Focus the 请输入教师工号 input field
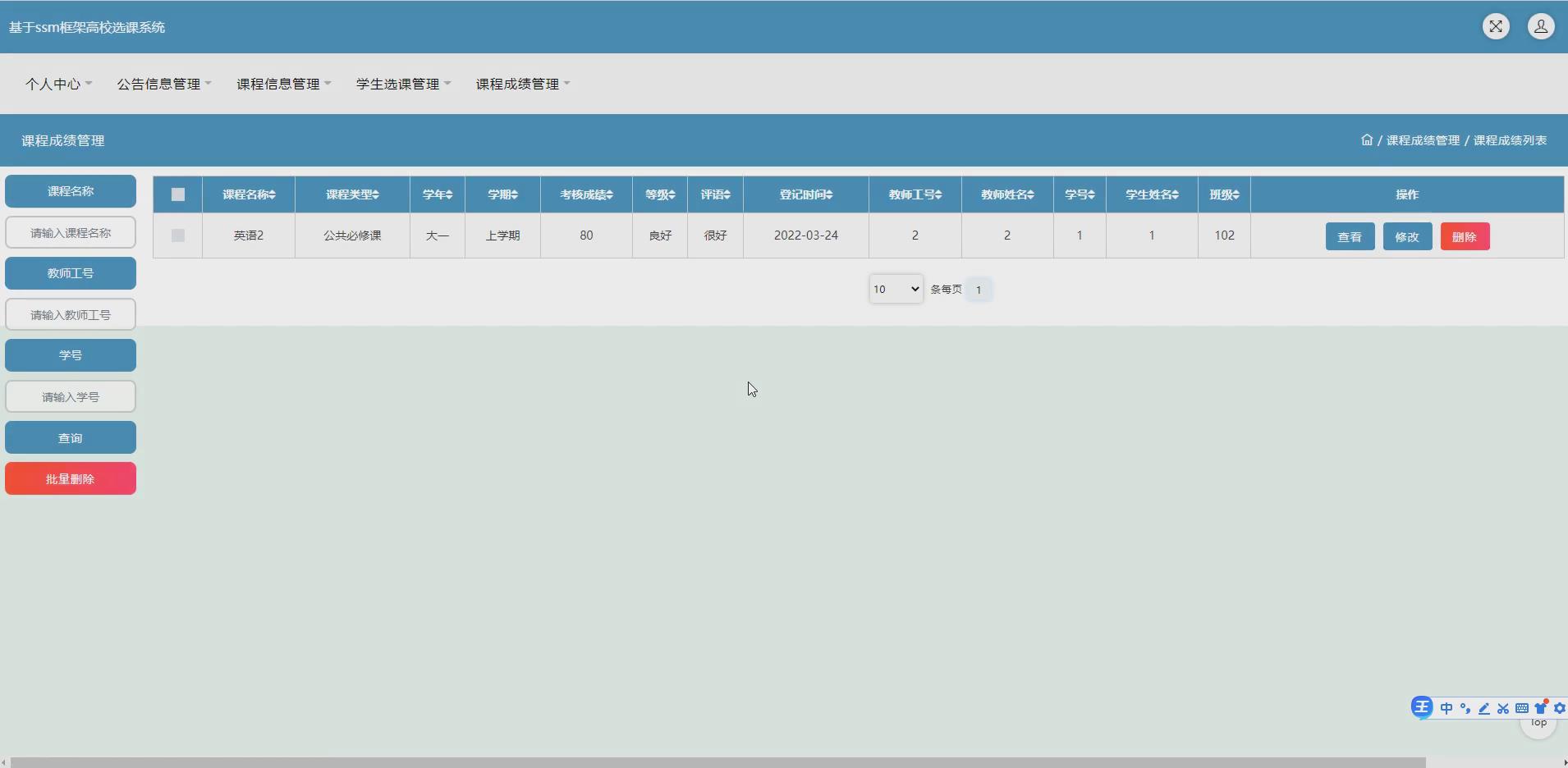1568x768 pixels. click(x=71, y=314)
